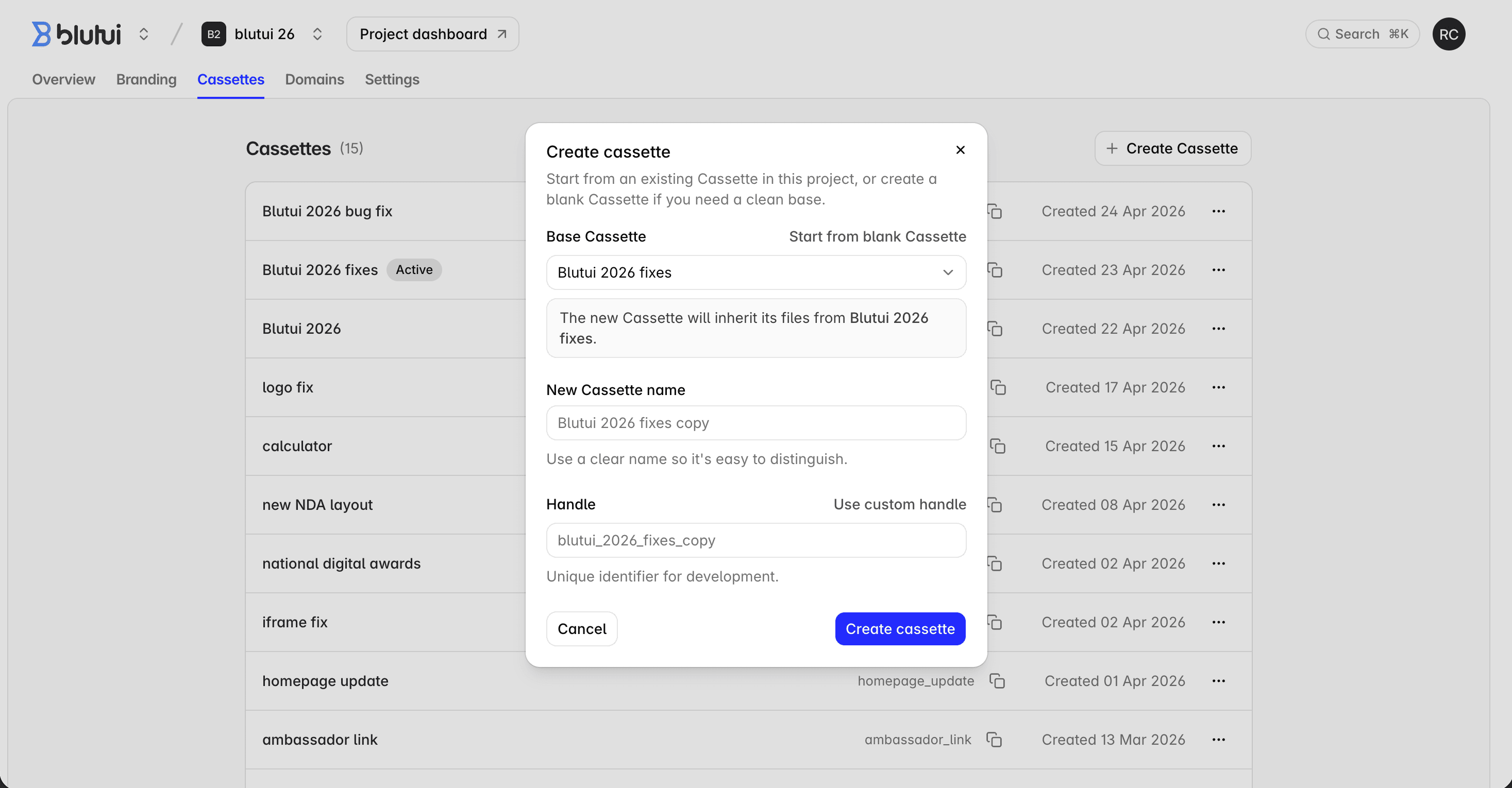1512x788 pixels.
Task: Select the homepage update cassette name
Action: [325, 681]
